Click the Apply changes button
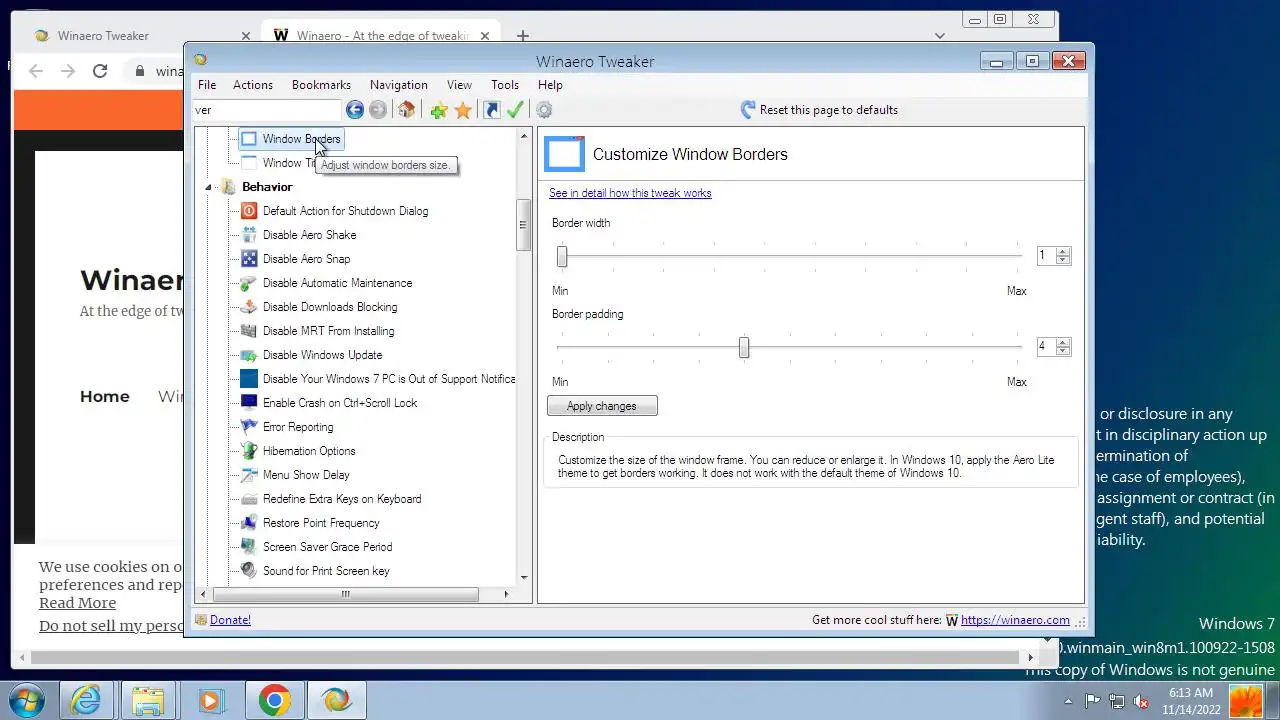This screenshot has width=1280, height=720. click(x=602, y=406)
